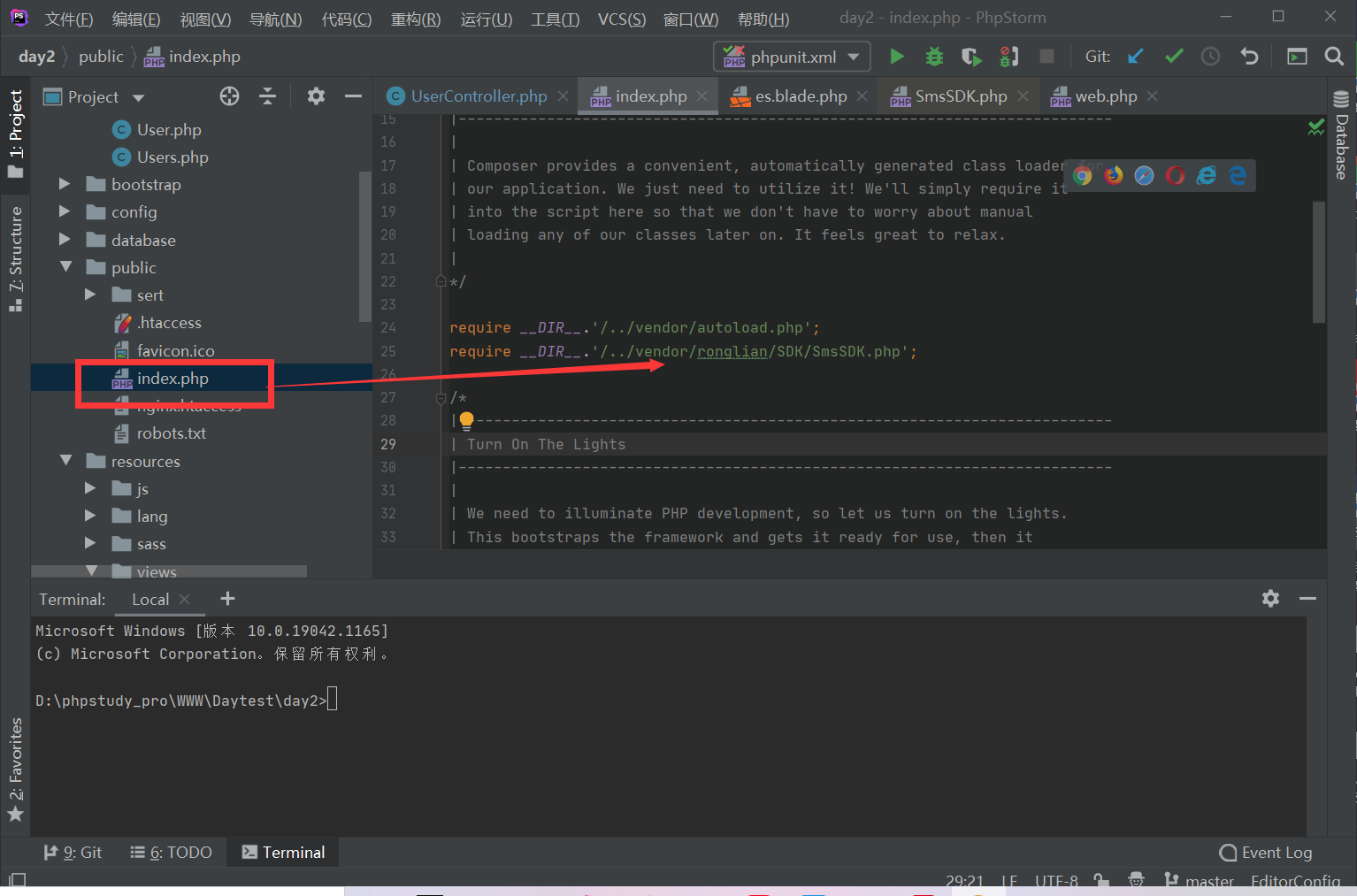Image resolution: width=1357 pixels, height=896 pixels.
Task: Open the 9: Git tool window
Action: 73,852
